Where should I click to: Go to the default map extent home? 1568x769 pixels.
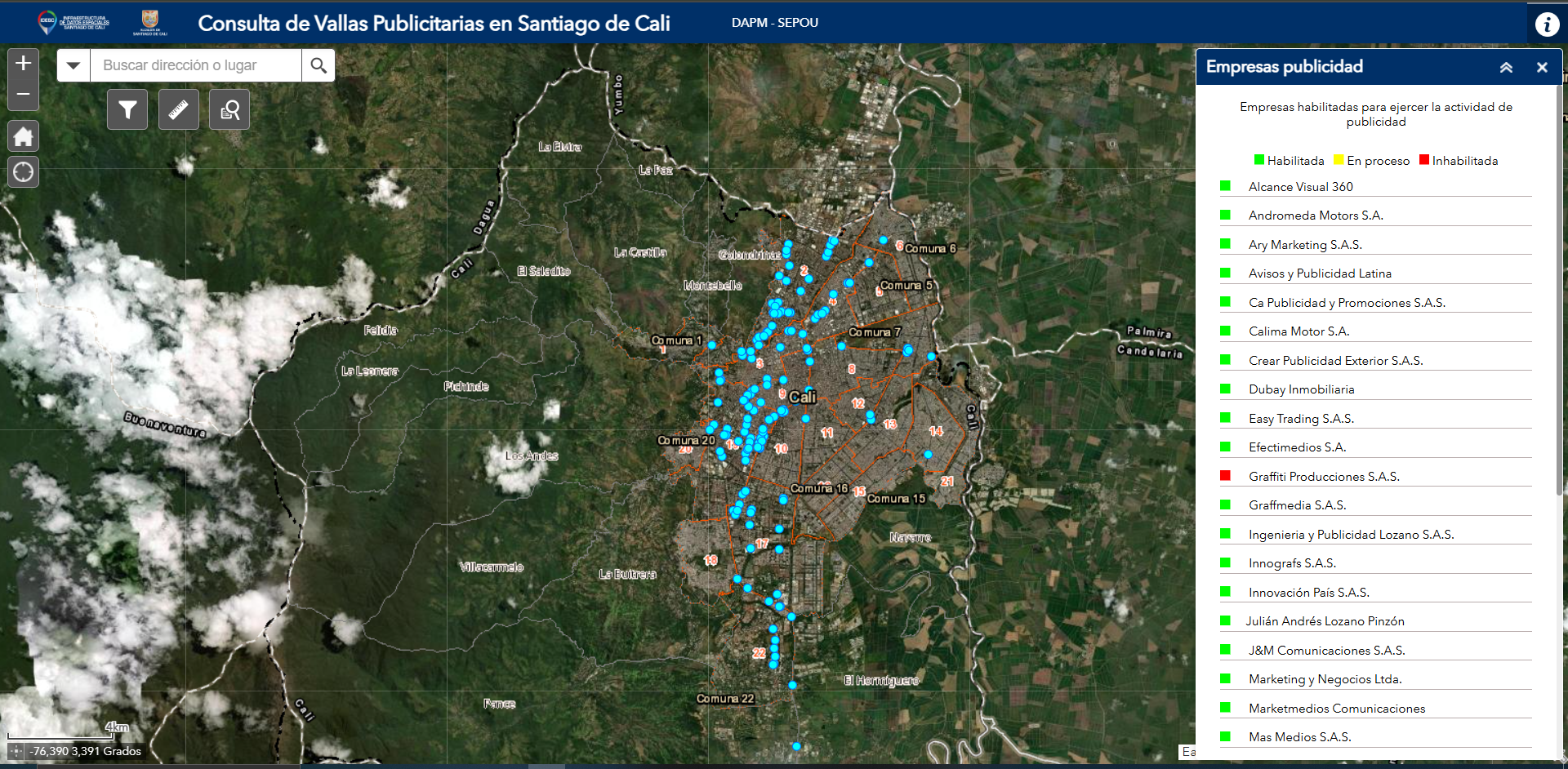[23, 136]
